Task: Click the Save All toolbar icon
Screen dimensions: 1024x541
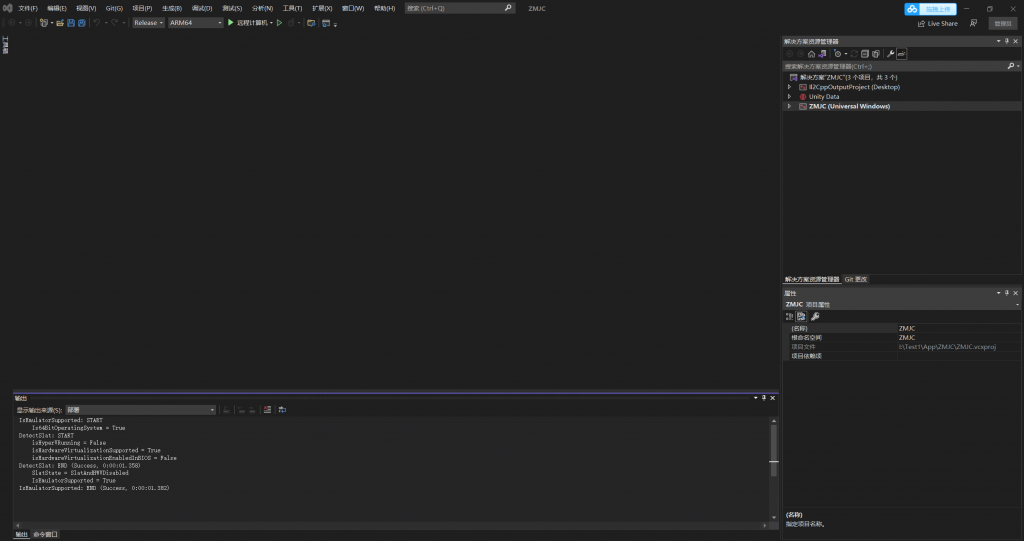Action: [x=81, y=22]
